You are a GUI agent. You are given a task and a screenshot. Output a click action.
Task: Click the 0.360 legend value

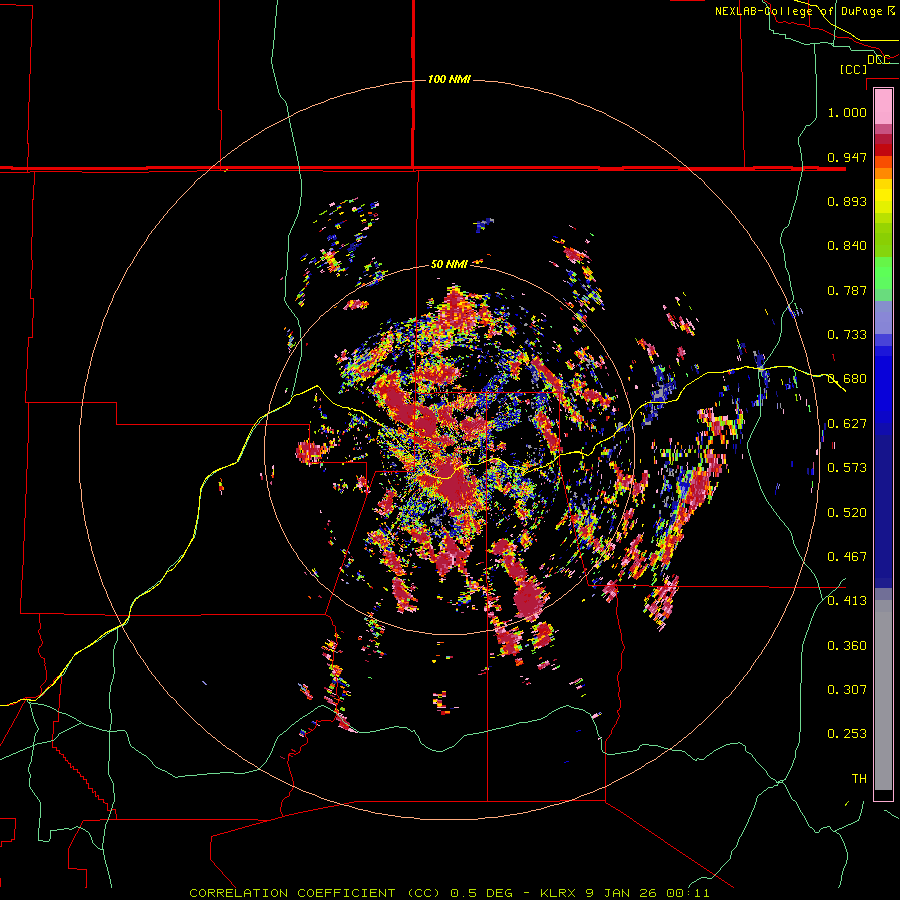pos(847,646)
